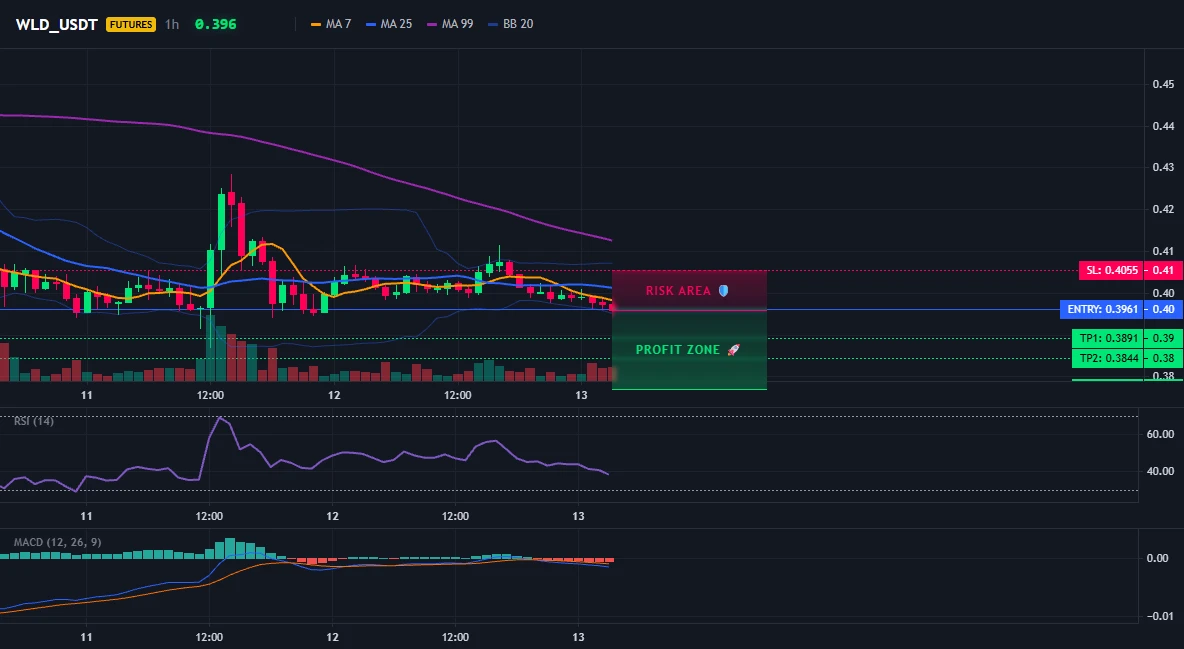This screenshot has height=649, width=1184.
Task: Click the TP1: 0.3891 price tag
Action: [1108, 338]
